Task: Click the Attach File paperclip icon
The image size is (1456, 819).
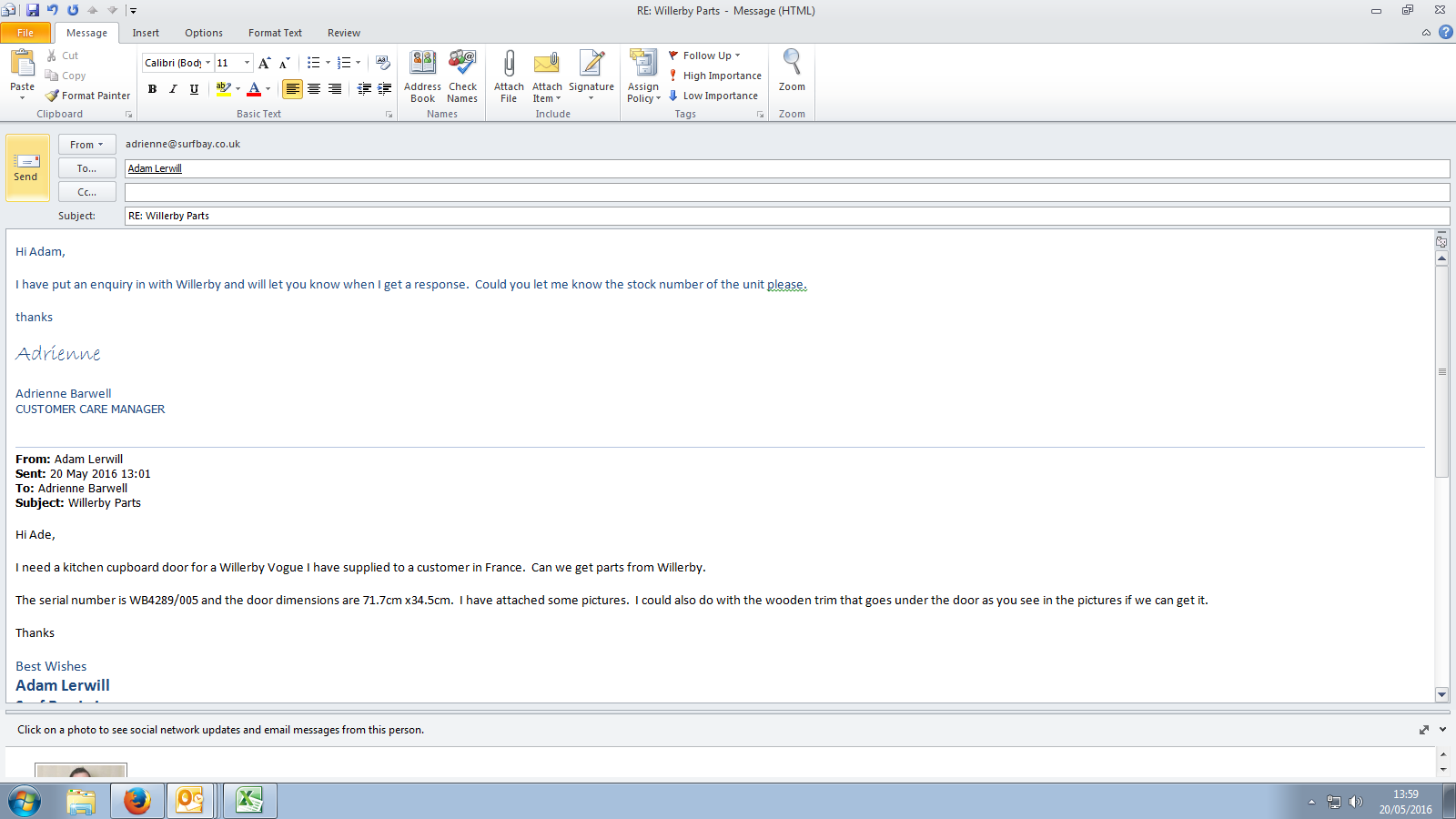Action: tap(509, 64)
